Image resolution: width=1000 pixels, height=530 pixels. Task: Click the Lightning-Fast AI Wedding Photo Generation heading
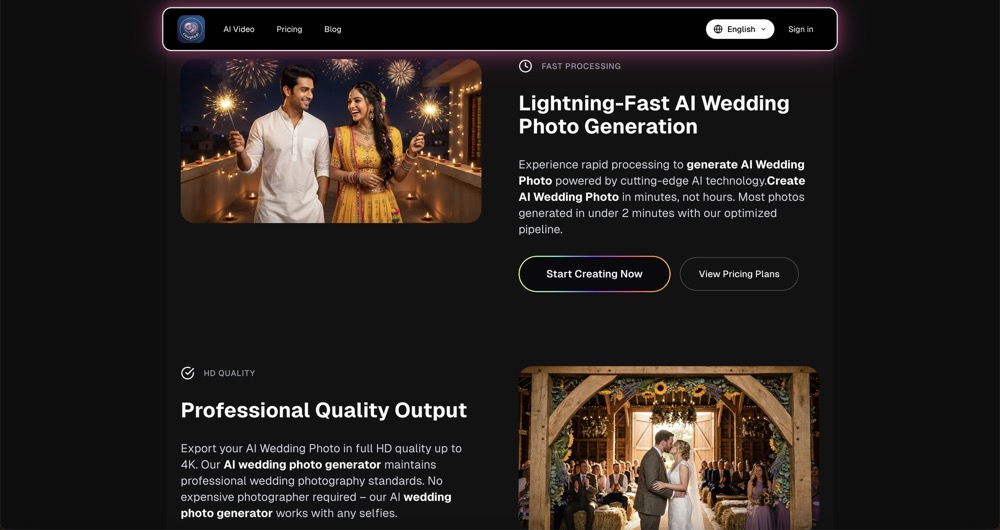(x=654, y=115)
